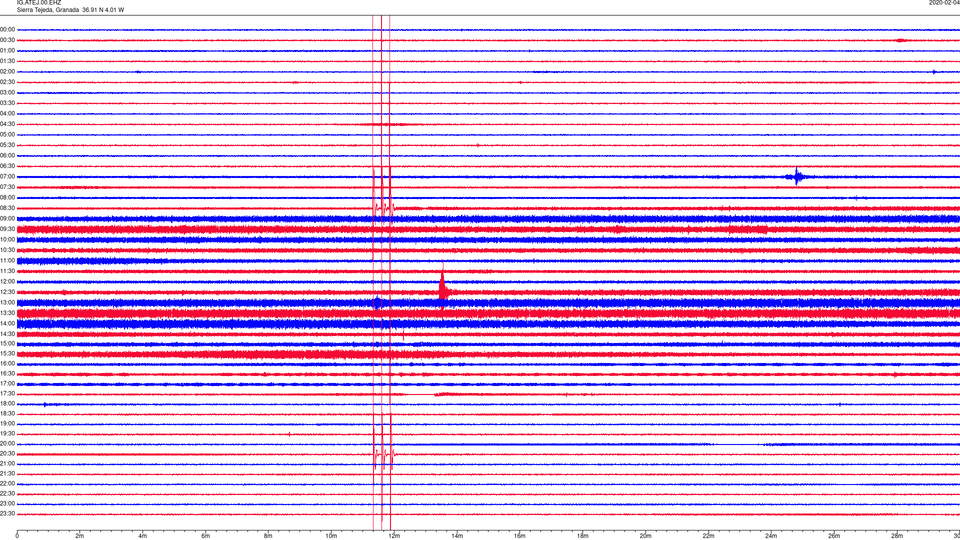The image size is (960, 540).
Task: Select the 06:00 trace time label
Action: pos(8,156)
